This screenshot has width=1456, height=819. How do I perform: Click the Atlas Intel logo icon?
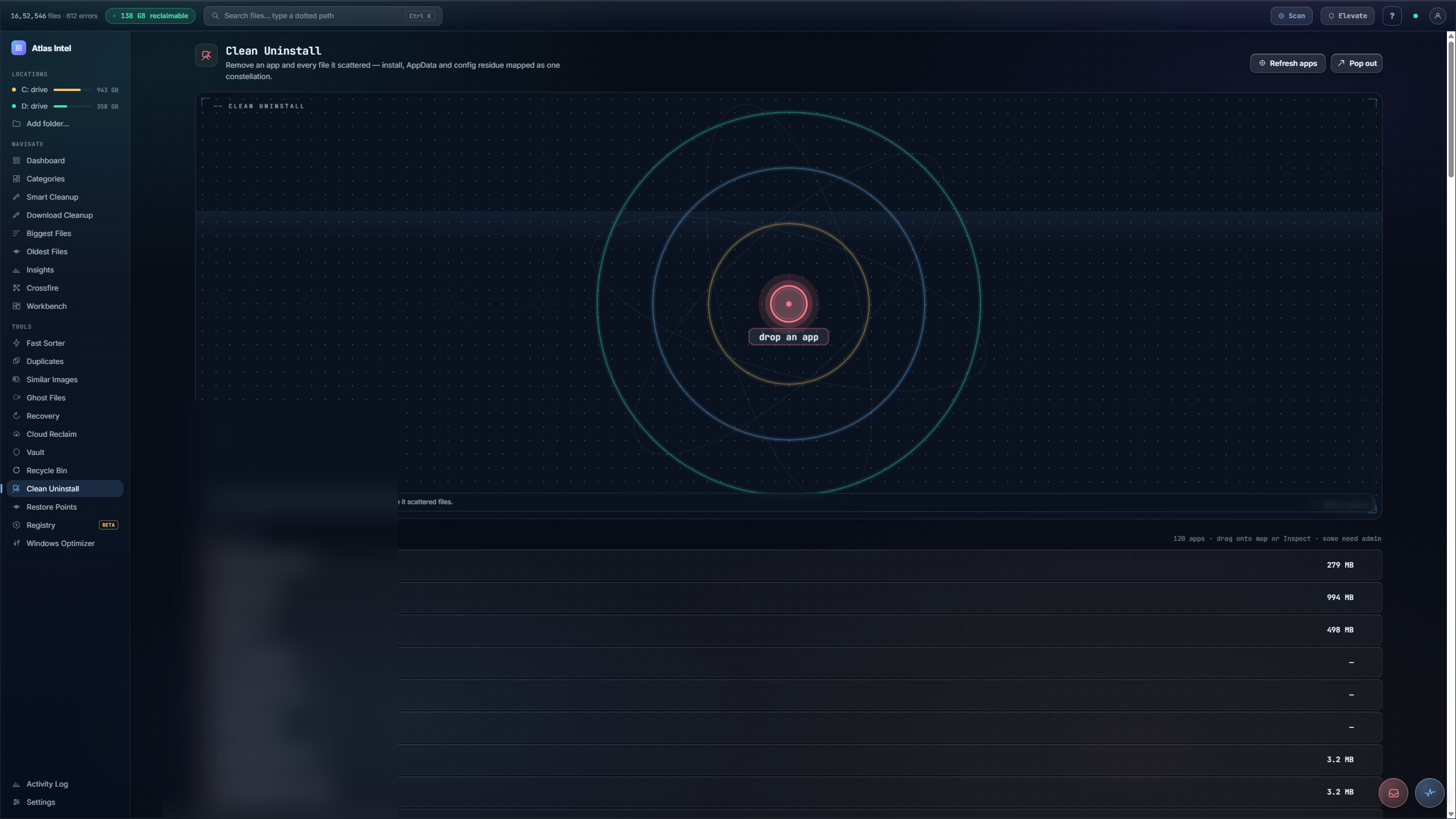point(18,48)
